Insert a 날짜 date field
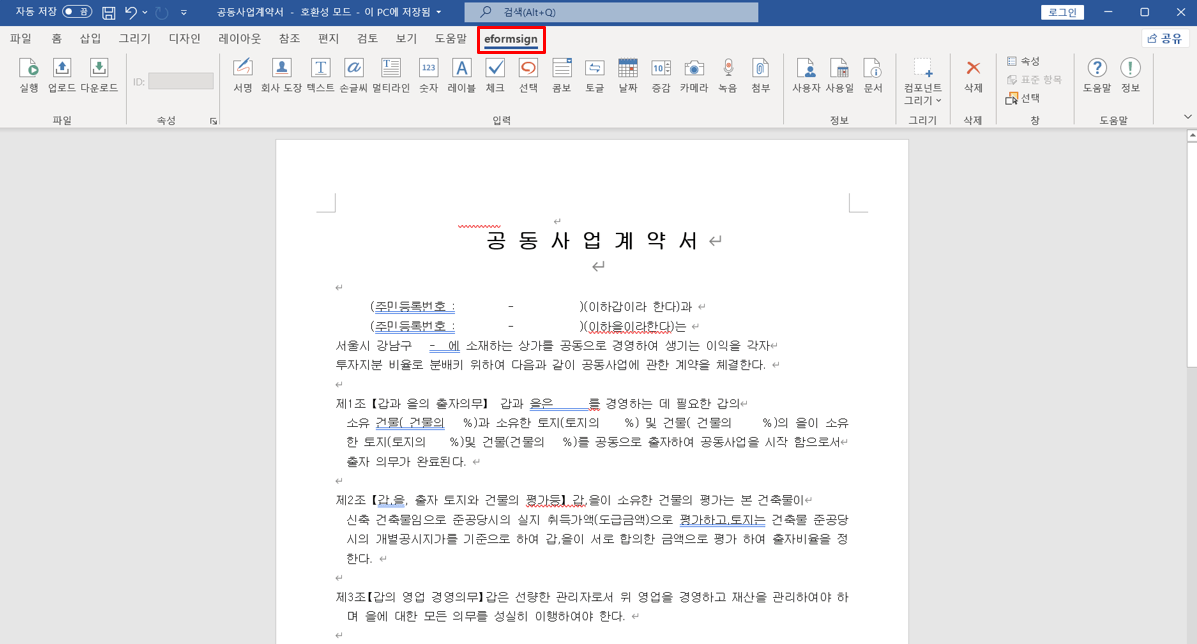 click(x=628, y=76)
